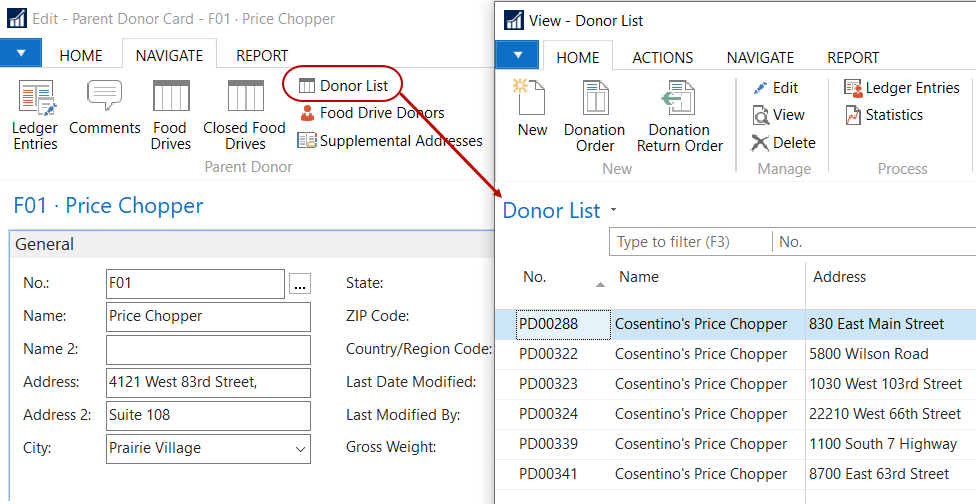
Task: Open the City dropdown for Prairie Village
Action: pos(300,449)
